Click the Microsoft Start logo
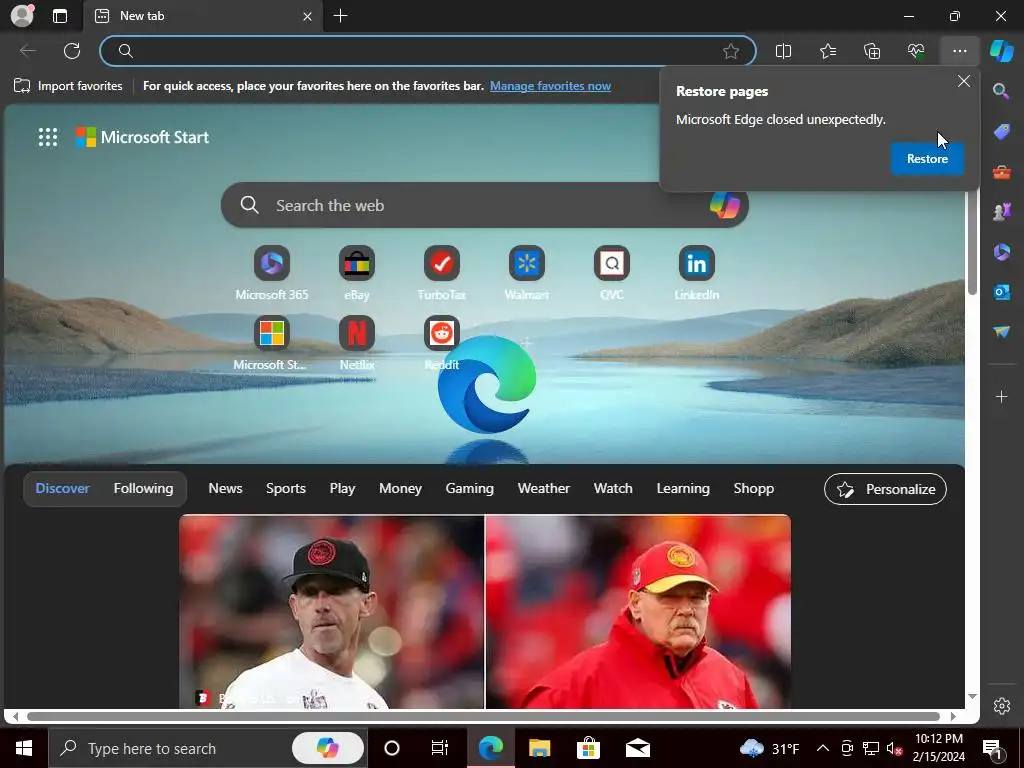This screenshot has width=1024, height=768. coord(142,137)
